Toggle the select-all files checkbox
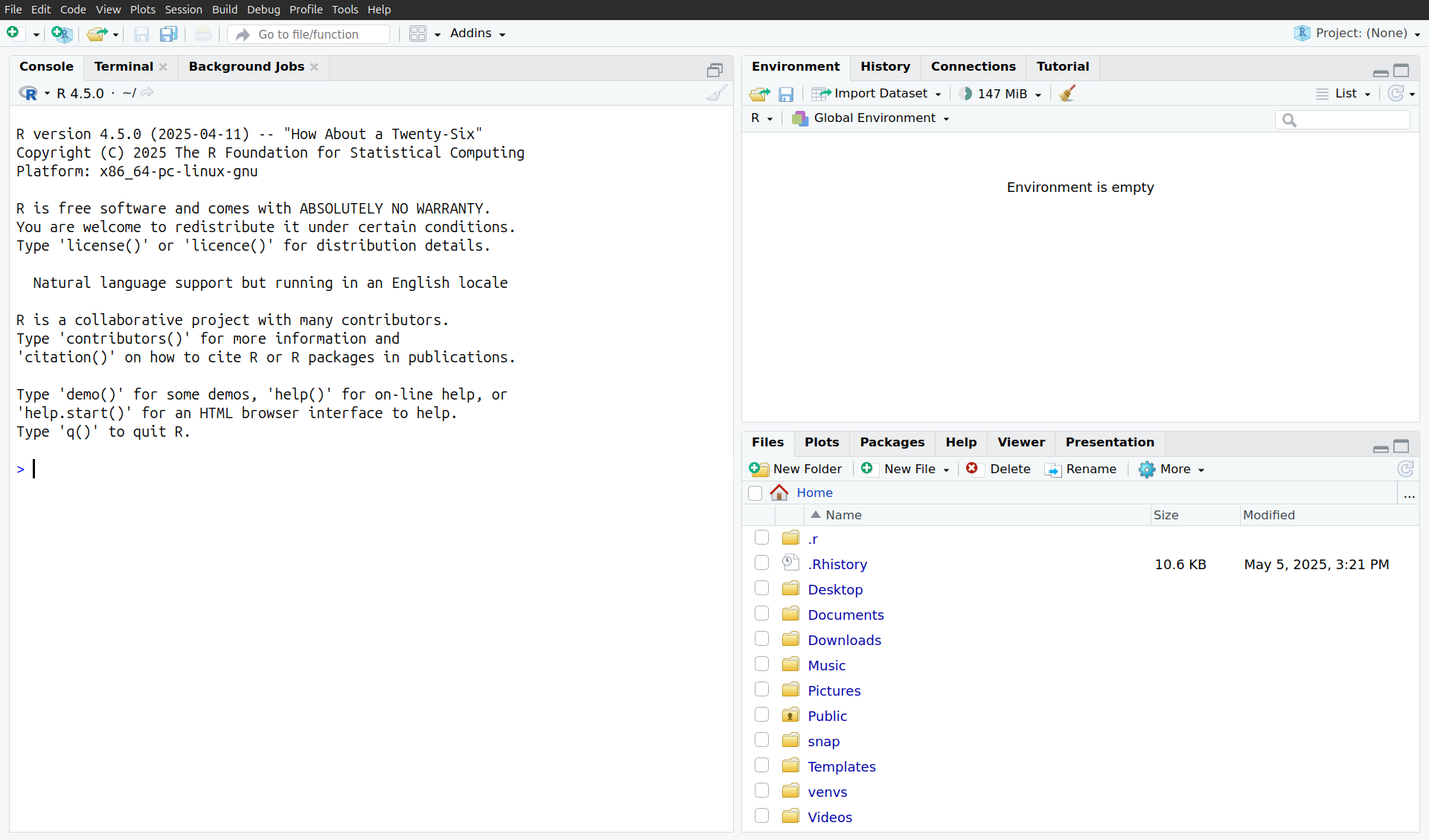Screen dimensions: 1429x840 755,493
